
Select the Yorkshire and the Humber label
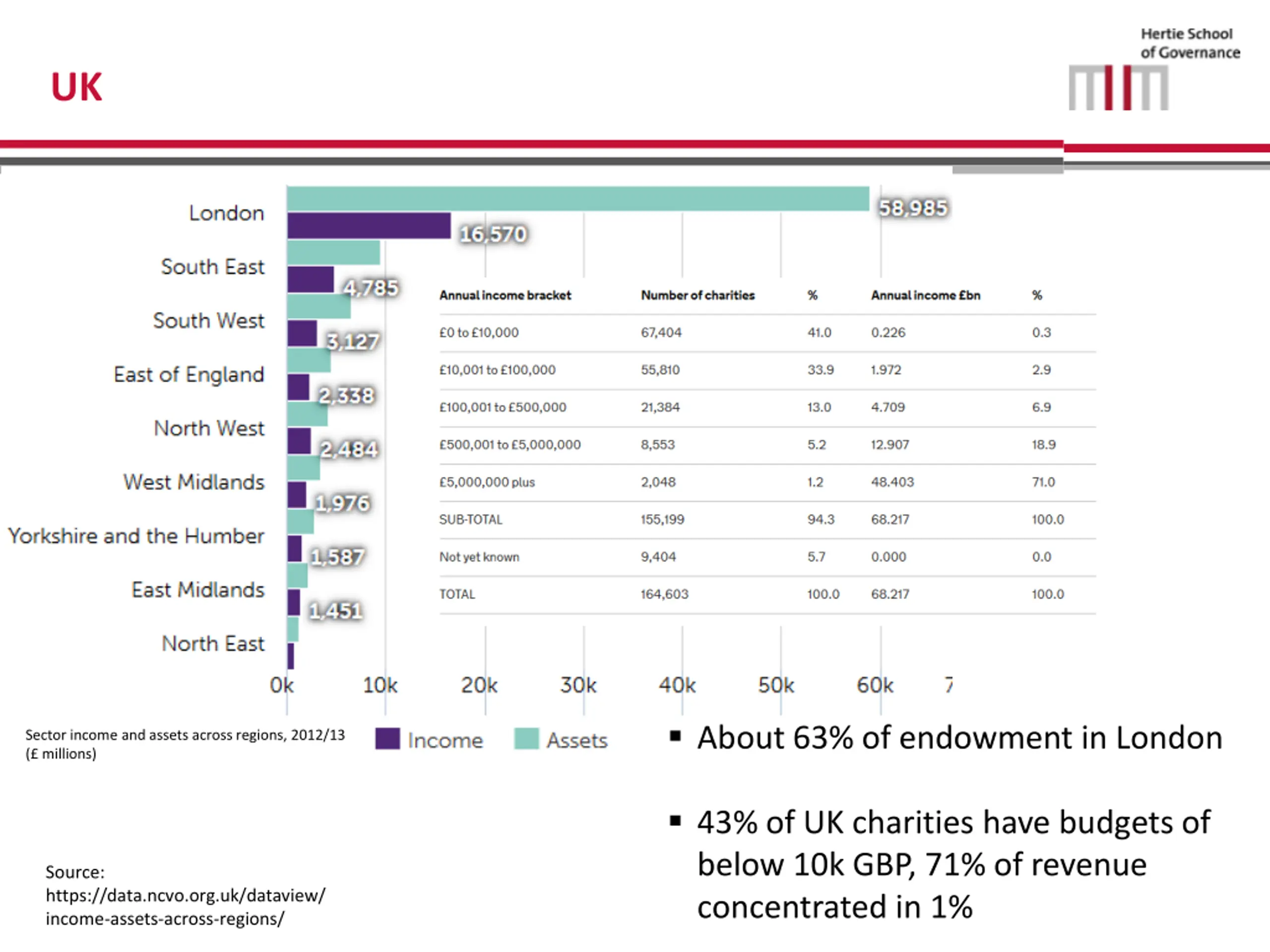coord(136,536)
